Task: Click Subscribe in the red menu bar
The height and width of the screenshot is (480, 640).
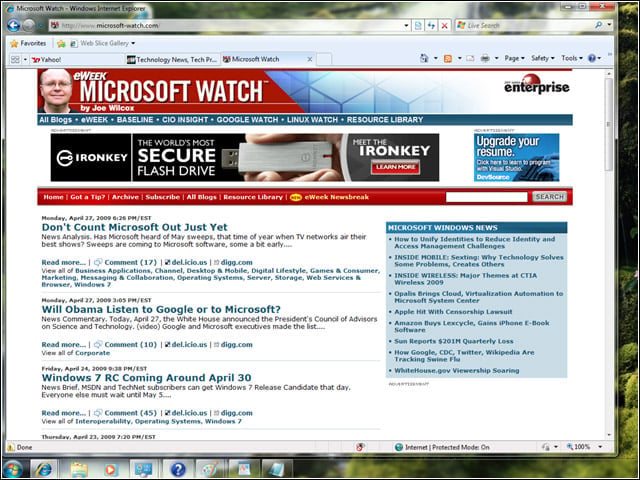Action: click(162, 197)
